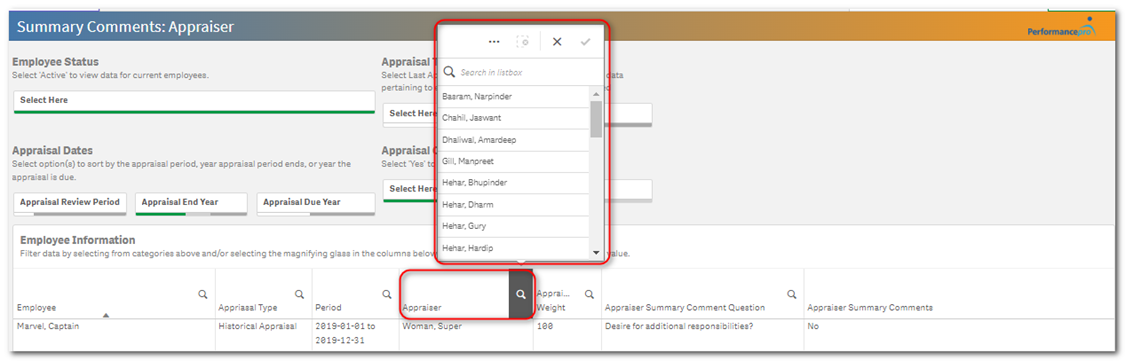Select Hehar, Dharm in the listbox
The height and width of the screenshot is (361, 1125).
(513, 205)
